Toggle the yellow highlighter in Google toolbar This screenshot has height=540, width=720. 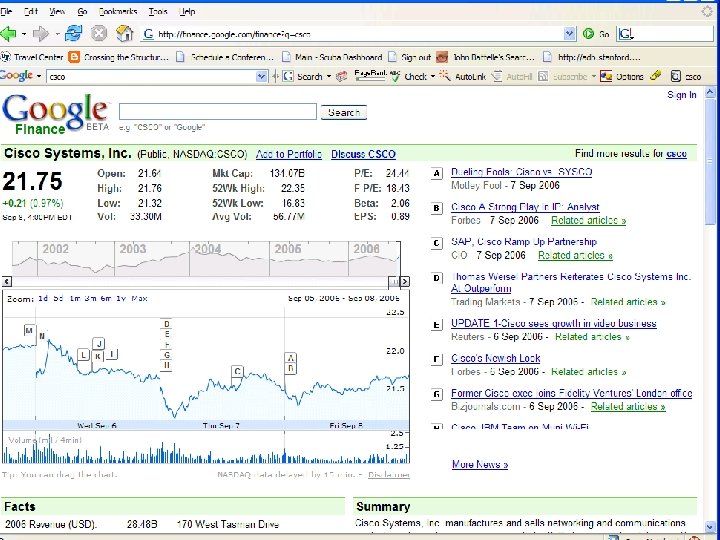656,75
